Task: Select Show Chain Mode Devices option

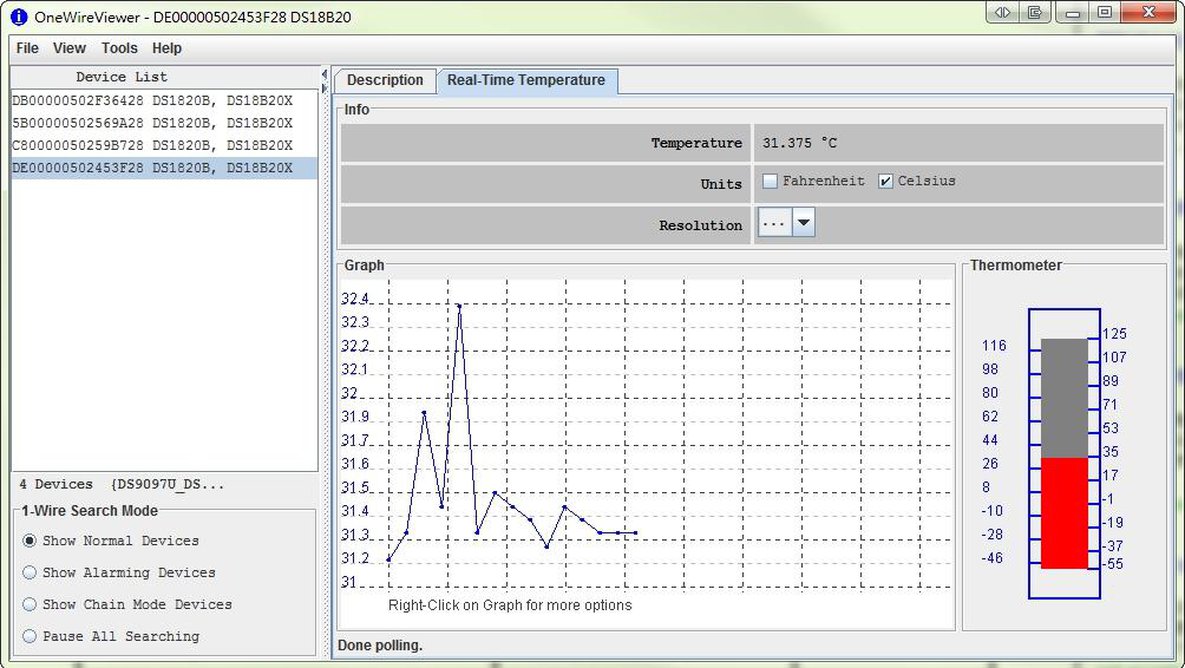Action: click(30, 605)
